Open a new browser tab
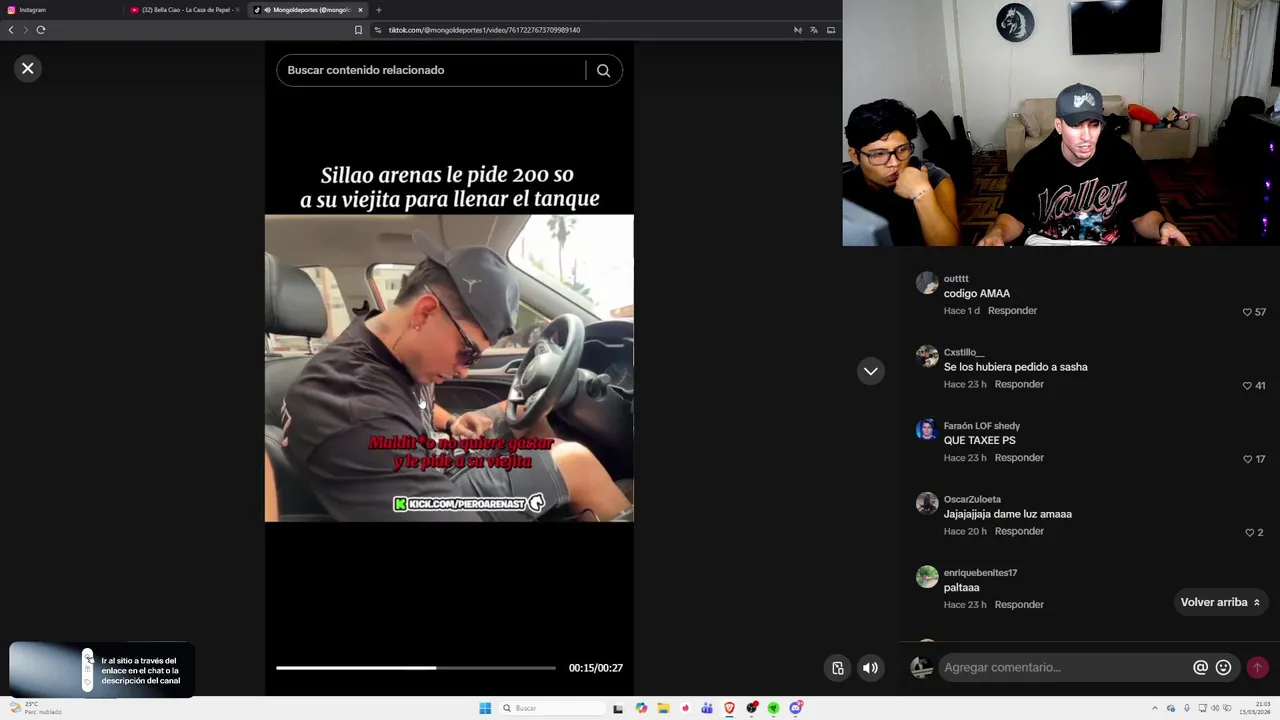The width and height of the screenshot is (1280, 720). (x=378, y=10)
